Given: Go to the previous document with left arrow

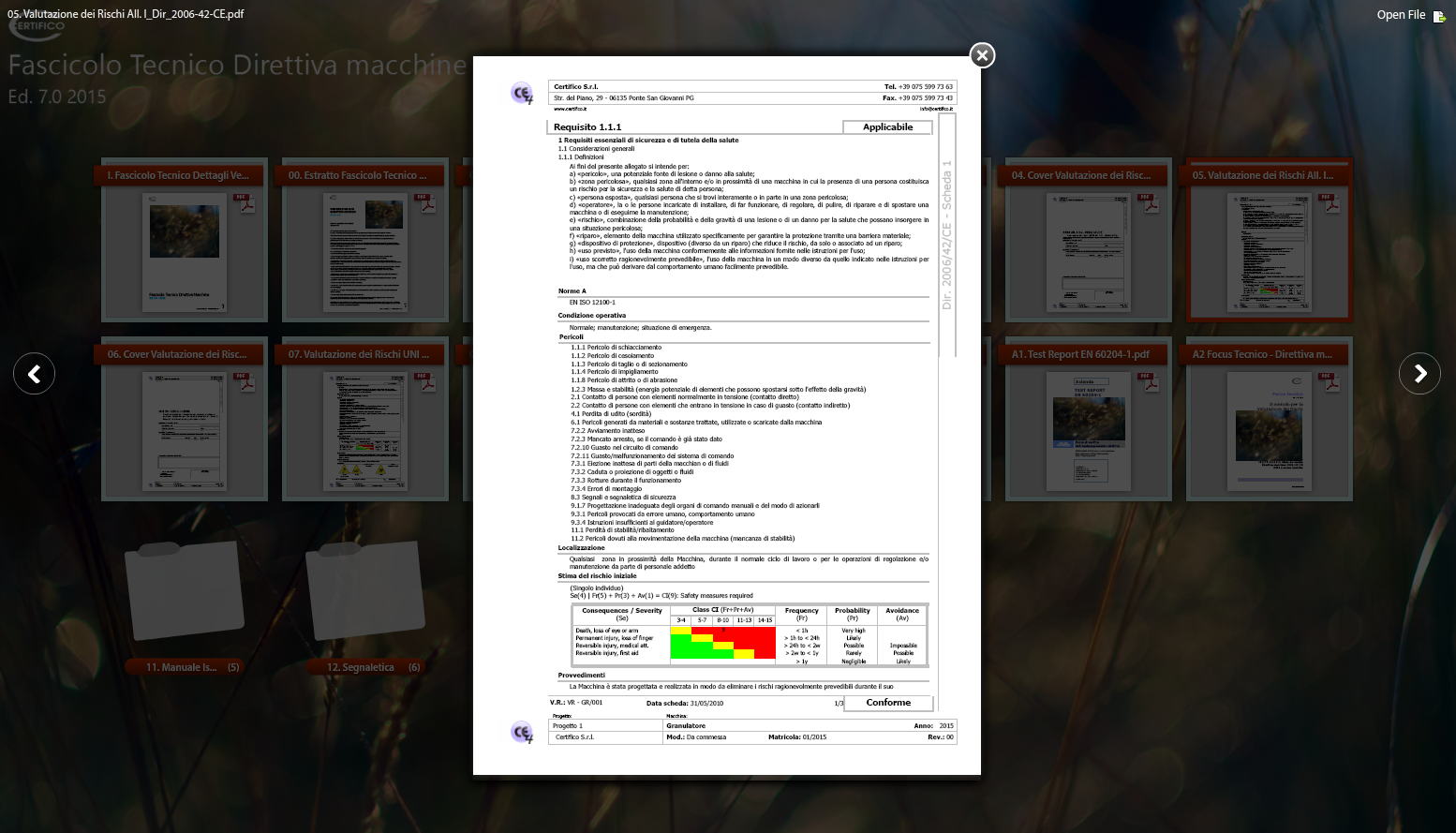Looking at the screenshot, I should pos(35,374).
